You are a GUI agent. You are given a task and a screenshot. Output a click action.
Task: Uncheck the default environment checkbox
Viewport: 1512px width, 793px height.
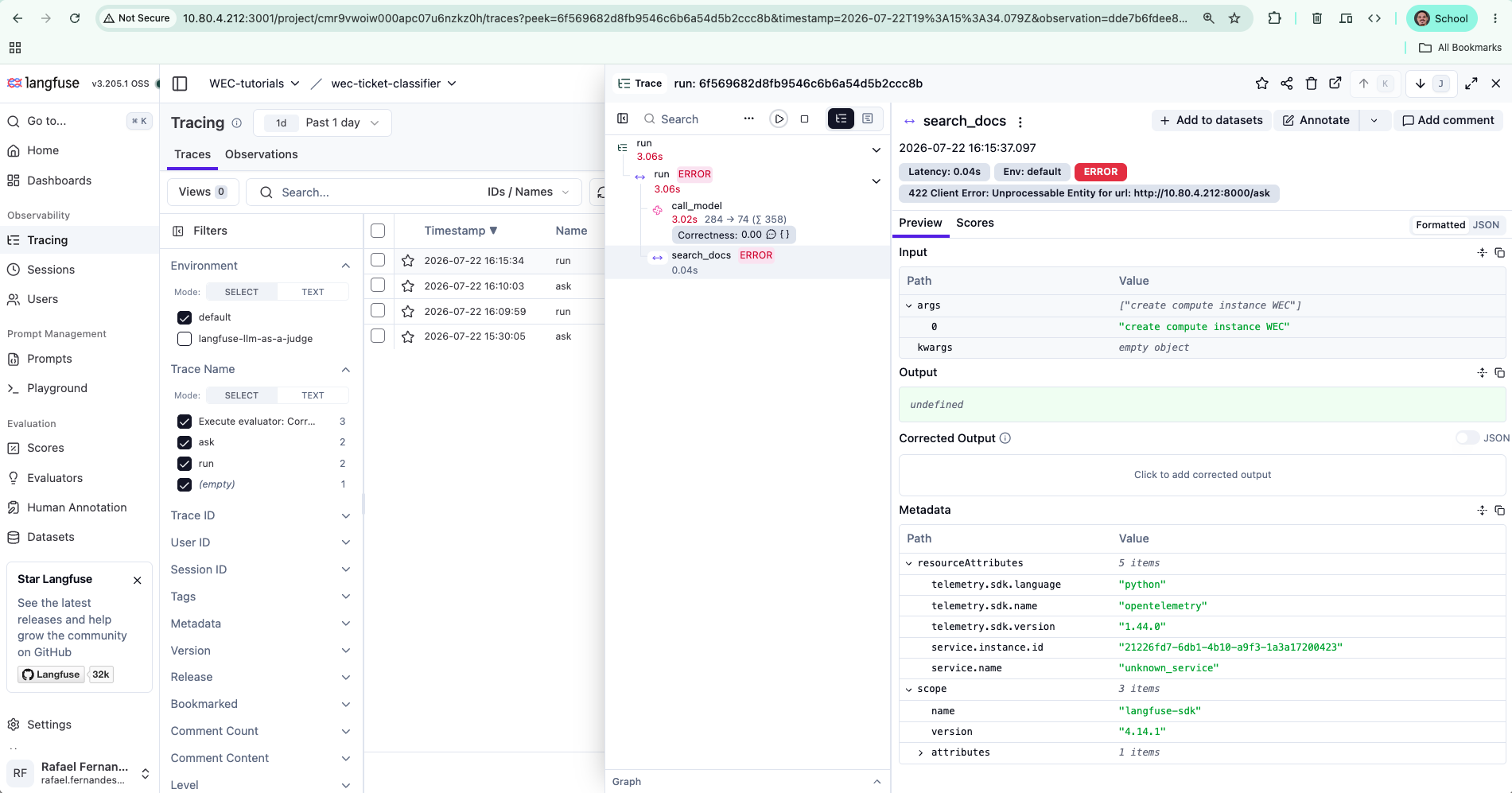pyautogui.click(x=185, y=317)
